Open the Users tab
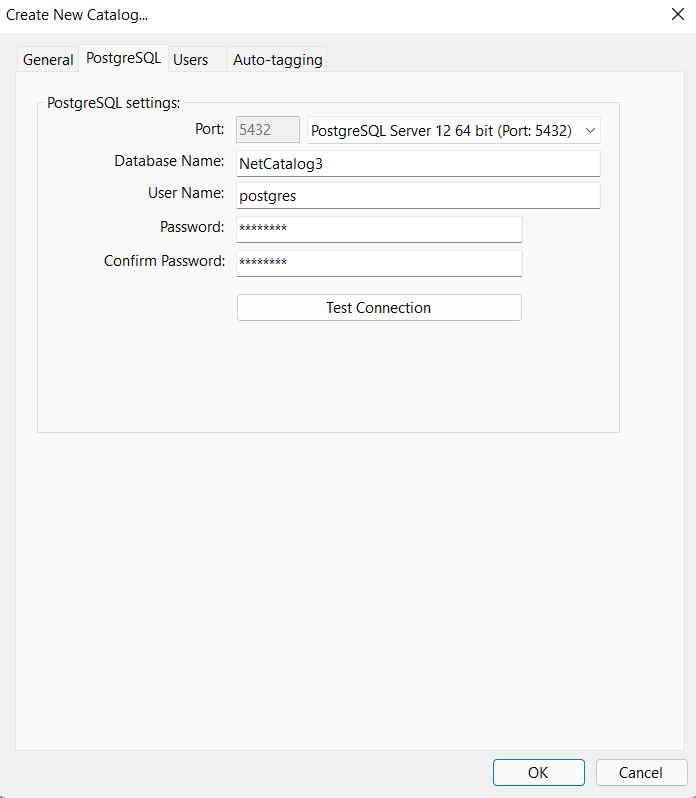The image size is (696, 798). [x=190, y=60]
